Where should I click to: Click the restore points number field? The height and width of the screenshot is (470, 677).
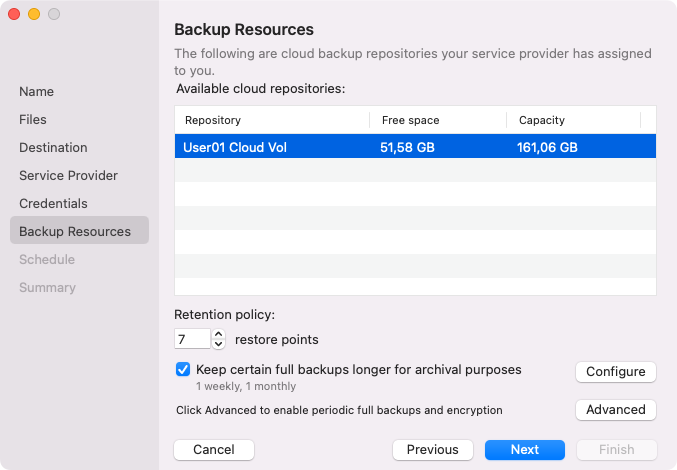[192, 339]
